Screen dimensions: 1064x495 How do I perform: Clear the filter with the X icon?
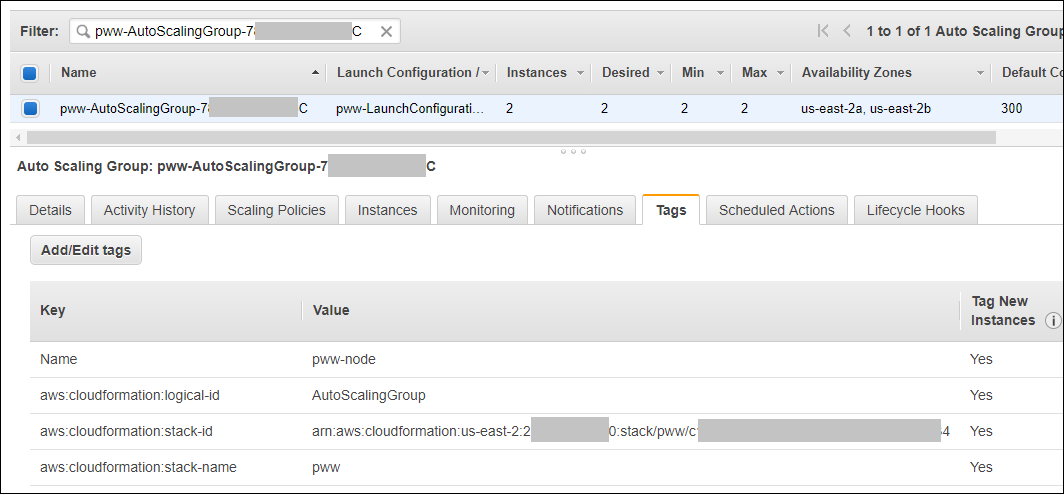pyautogui.click(x=386, y=31)
